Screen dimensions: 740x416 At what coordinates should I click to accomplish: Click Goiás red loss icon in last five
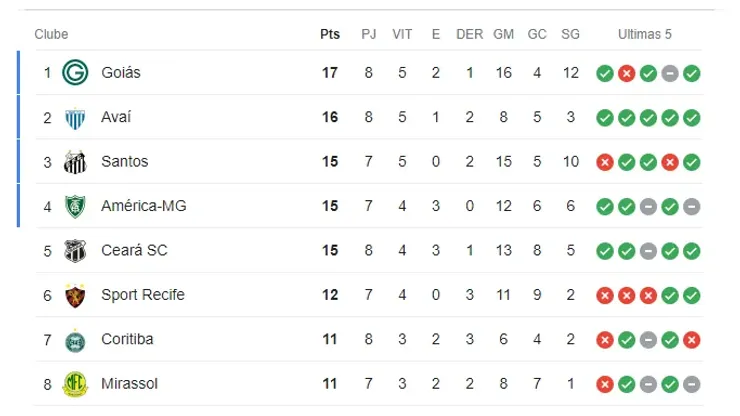626,73
